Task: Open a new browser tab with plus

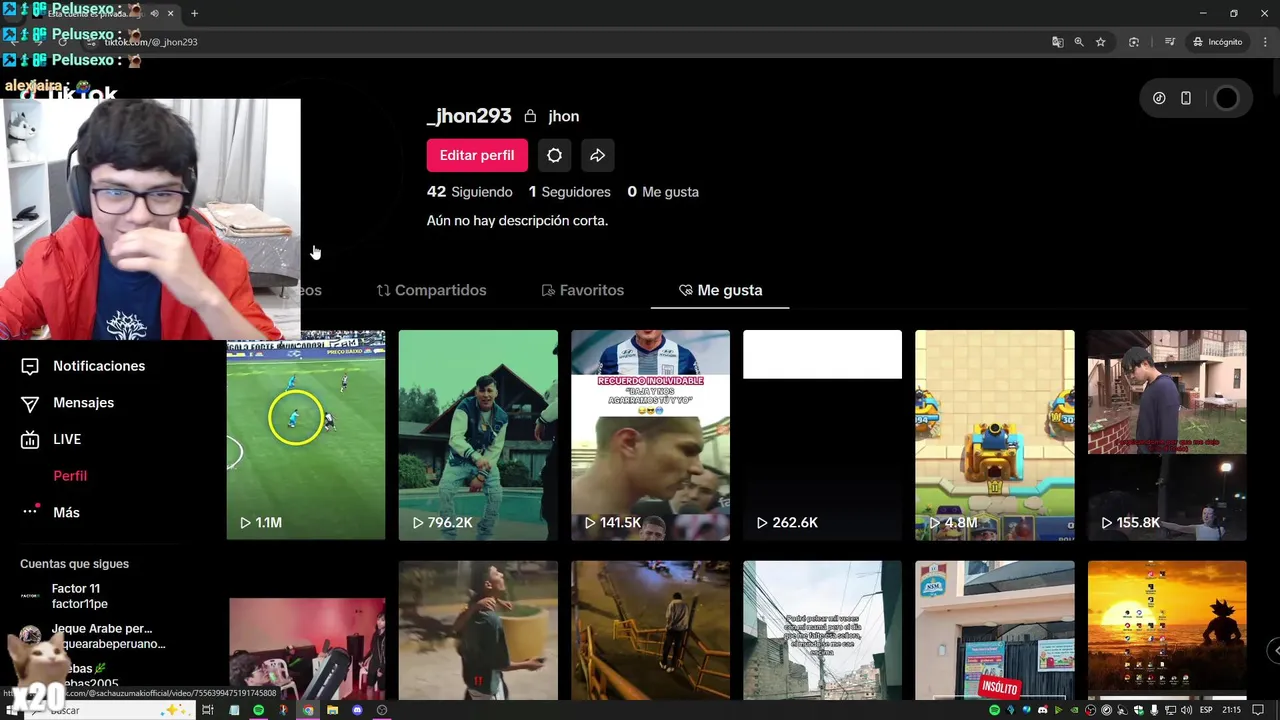Action: coord(194,13)
